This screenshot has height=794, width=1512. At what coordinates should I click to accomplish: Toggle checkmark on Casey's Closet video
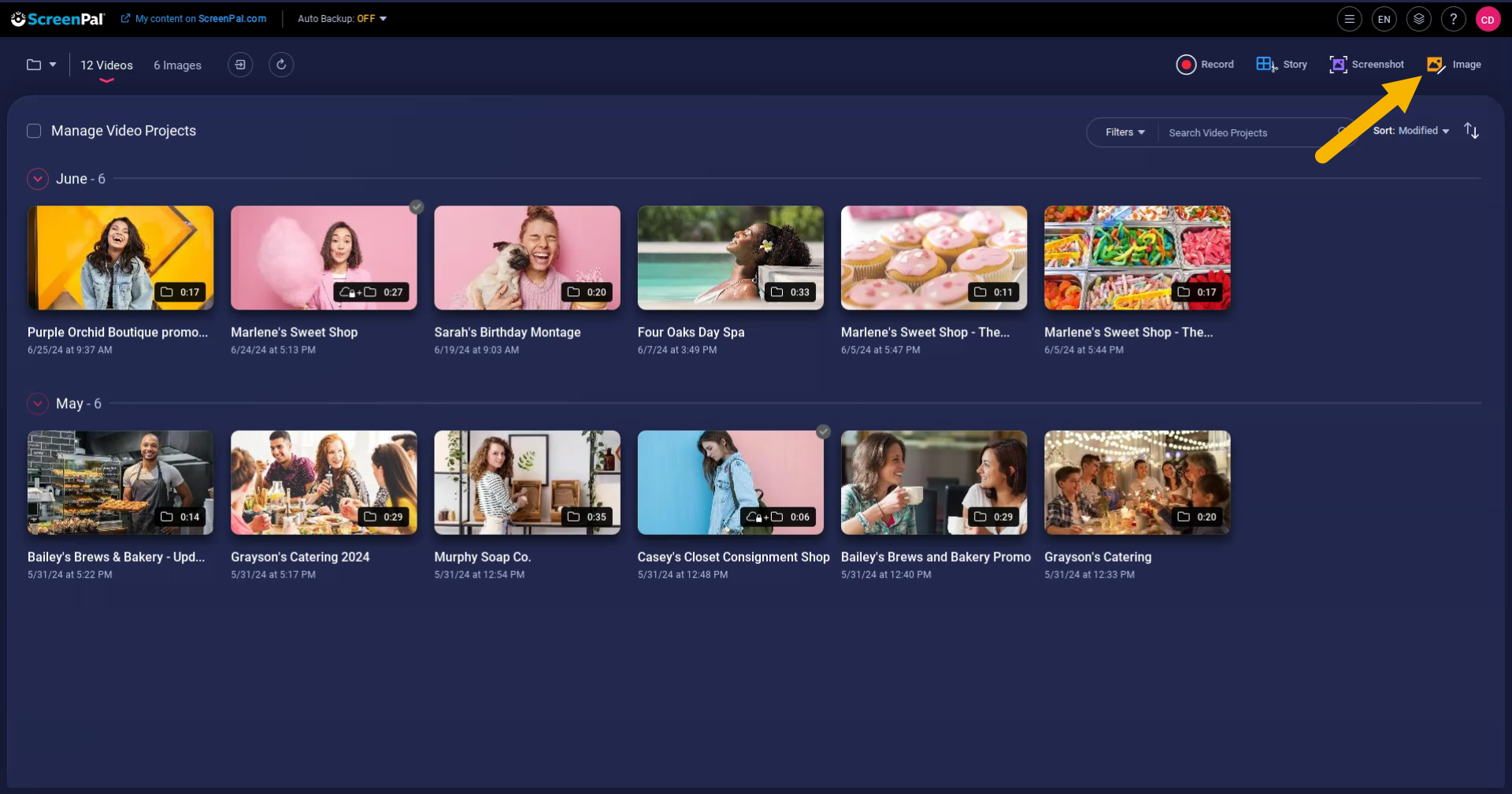pyautogui.click(x=823, y=432)
